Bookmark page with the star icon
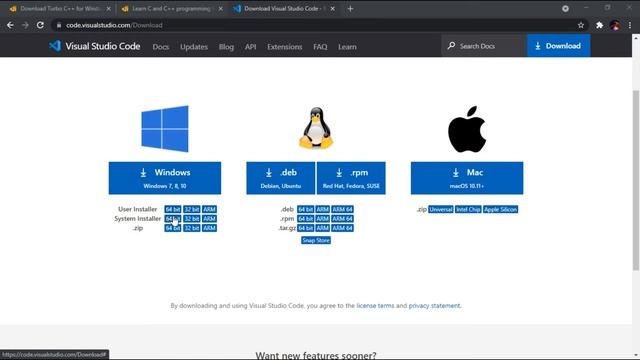 [x=581, y=25]
